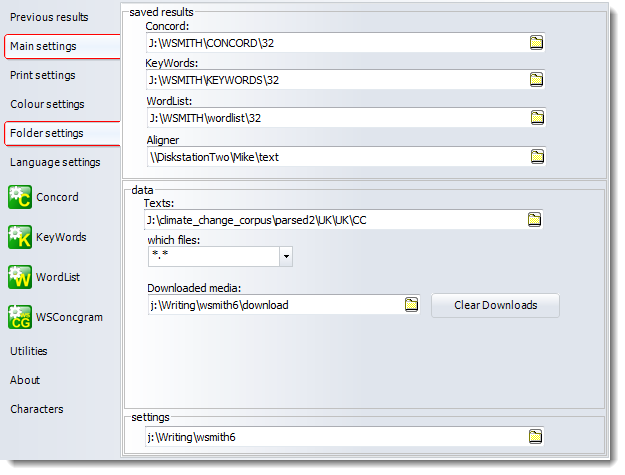The image size is (625, 475).
Task: Browse folder for WordList saved results
Action: [x=536, y=118]
